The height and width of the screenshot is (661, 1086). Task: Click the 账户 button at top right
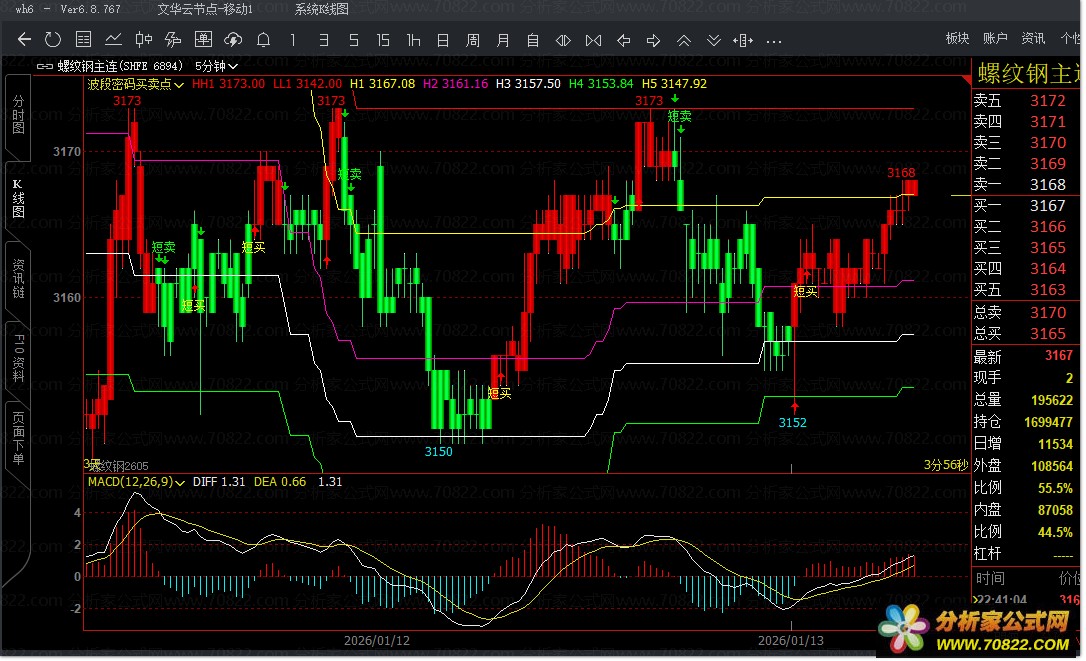pos(995,38)
